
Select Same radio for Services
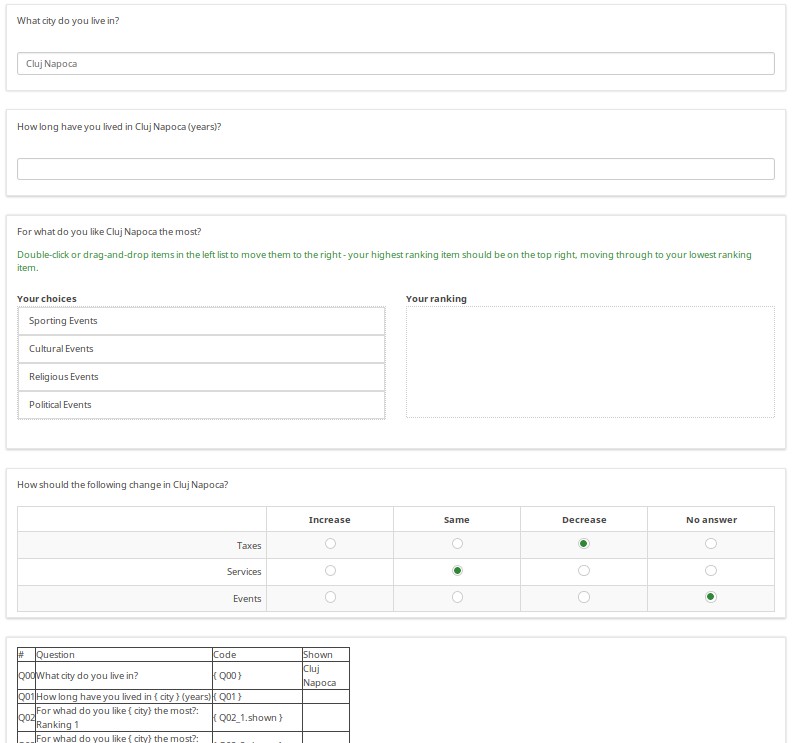pos(457,571)
